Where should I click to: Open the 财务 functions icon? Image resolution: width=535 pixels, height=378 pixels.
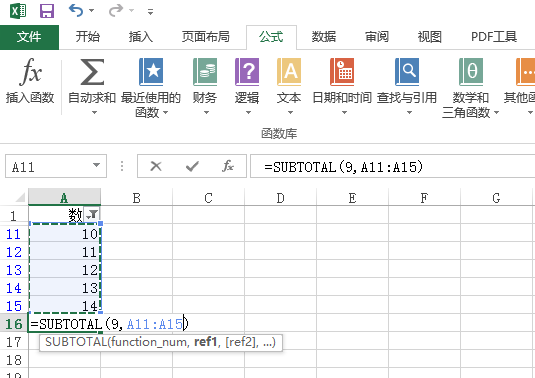(x=205, y=72)
